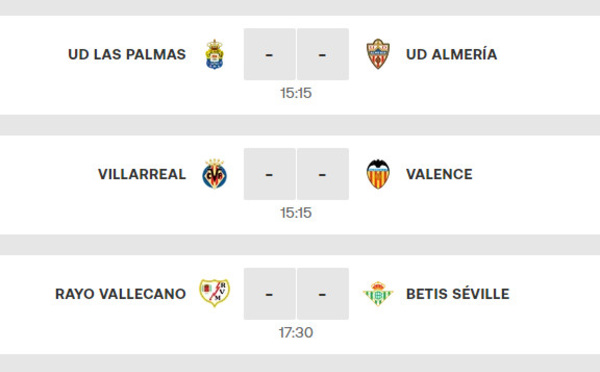Click the Villarreal club crest
Image resolution: width=600 pixels, height=372 pixels.
point(214,174)
